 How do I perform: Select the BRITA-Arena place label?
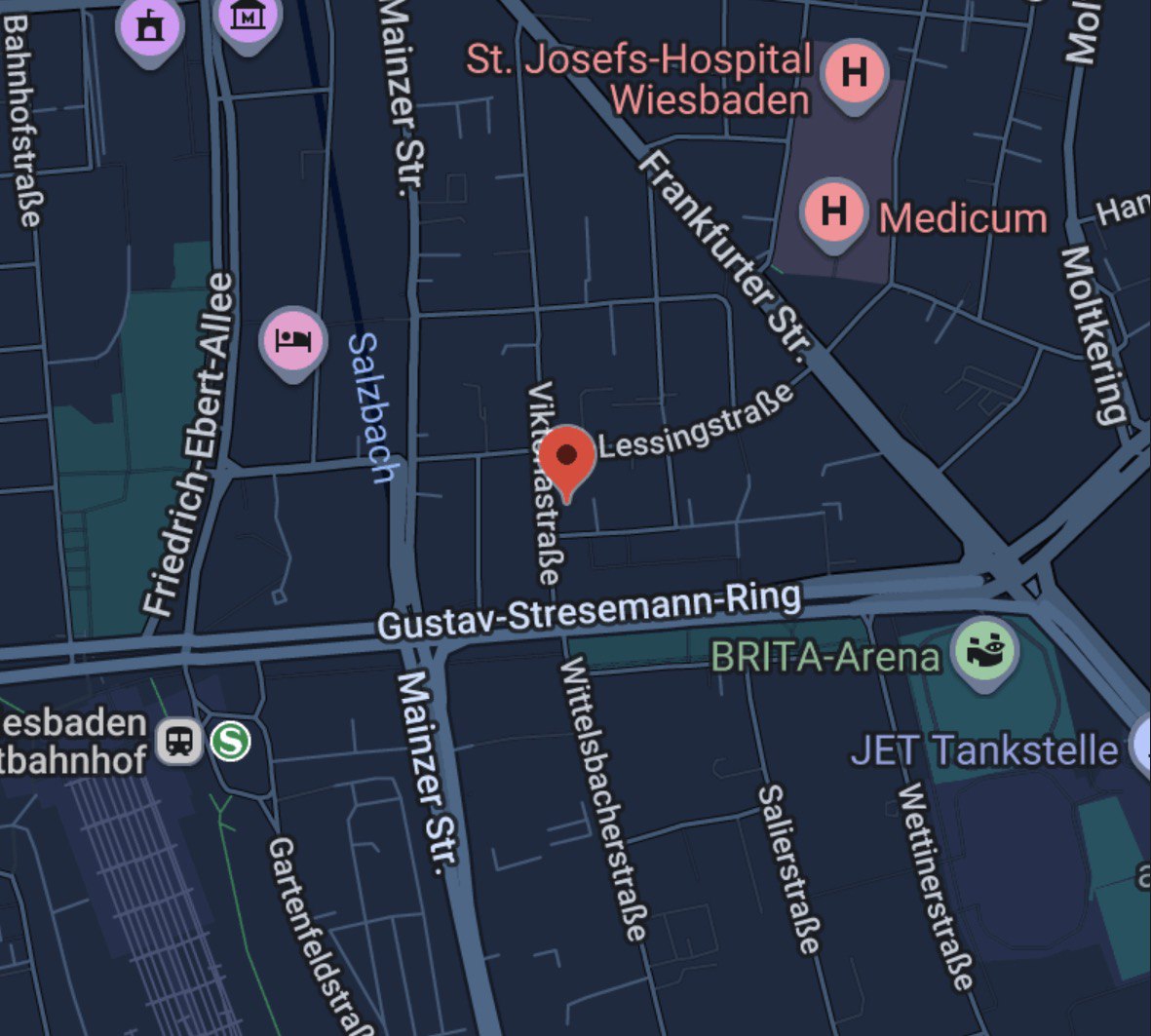pyautogui.click(x=825, y=657)
